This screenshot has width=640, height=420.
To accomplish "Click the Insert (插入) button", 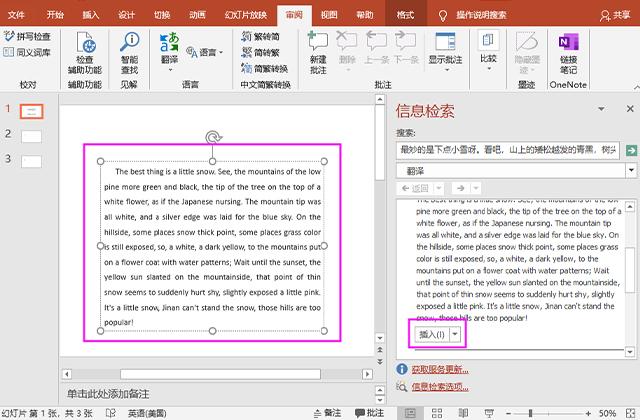I will coord(432,334).
